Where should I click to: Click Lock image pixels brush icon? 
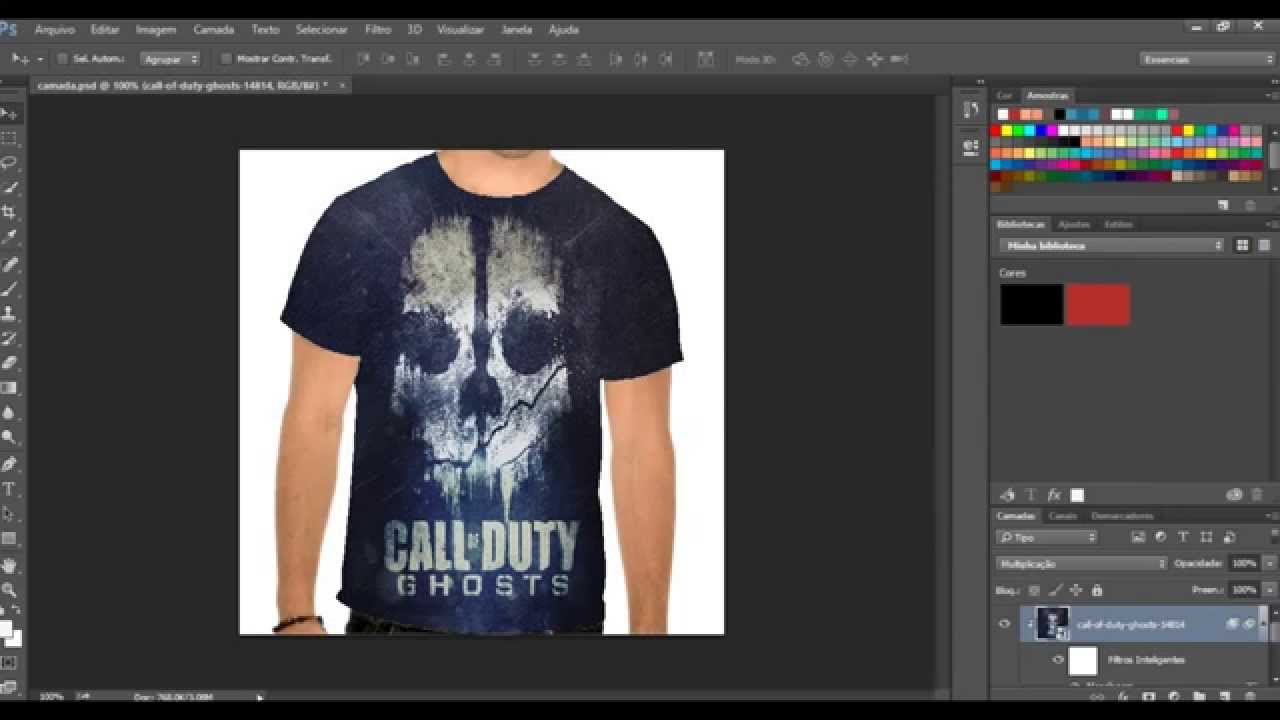(1055, 591)
